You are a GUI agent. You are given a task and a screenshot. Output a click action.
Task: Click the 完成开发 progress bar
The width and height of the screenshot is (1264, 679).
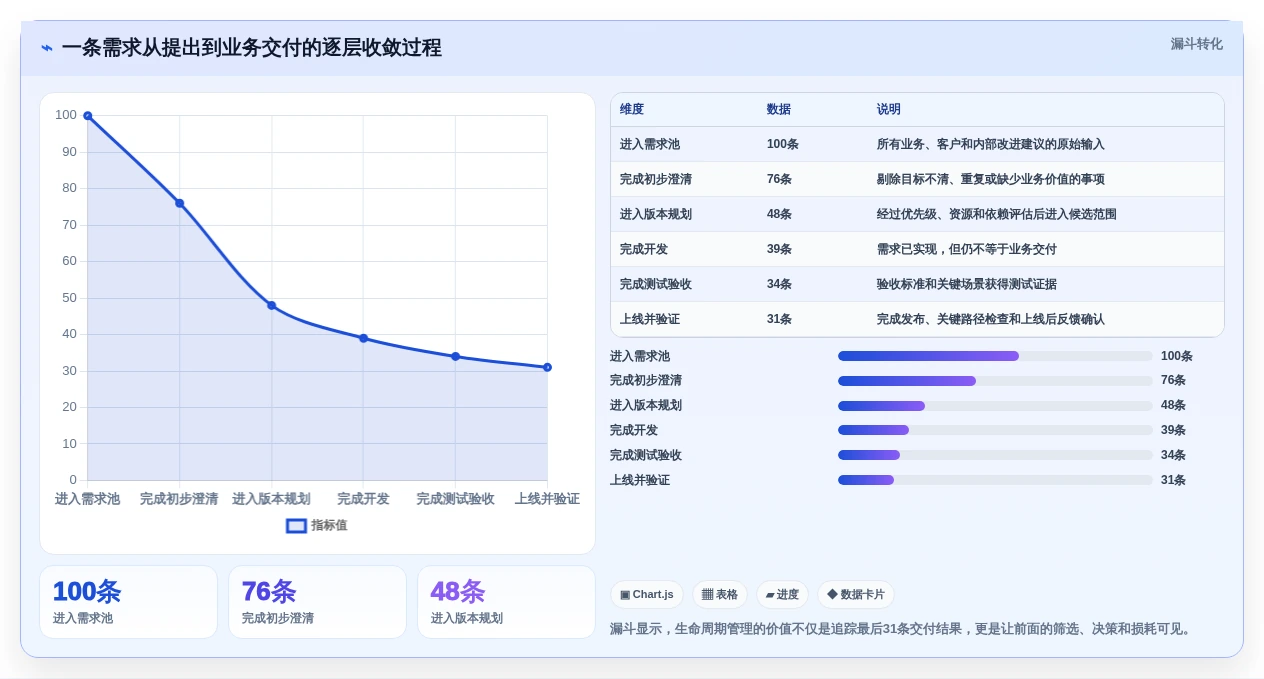coord(995,430)
